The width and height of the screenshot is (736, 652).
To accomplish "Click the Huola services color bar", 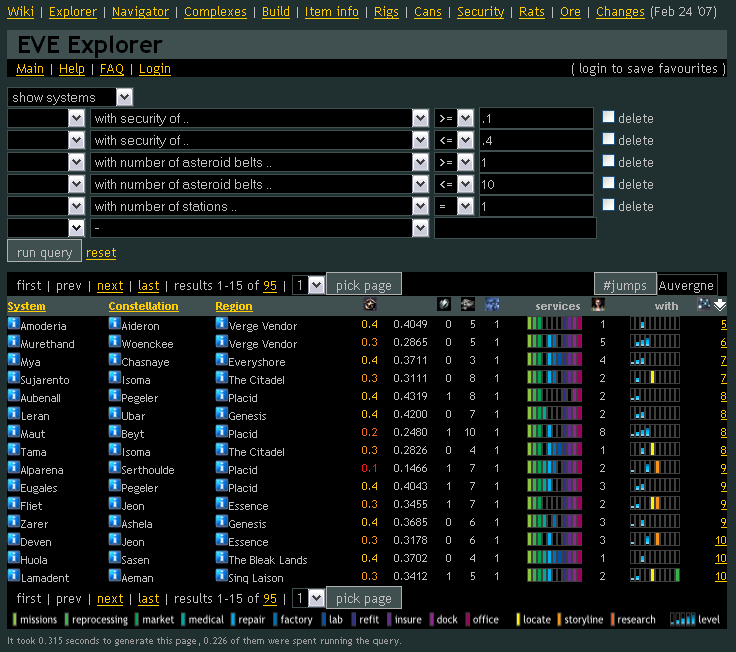I will coord(554,558).
